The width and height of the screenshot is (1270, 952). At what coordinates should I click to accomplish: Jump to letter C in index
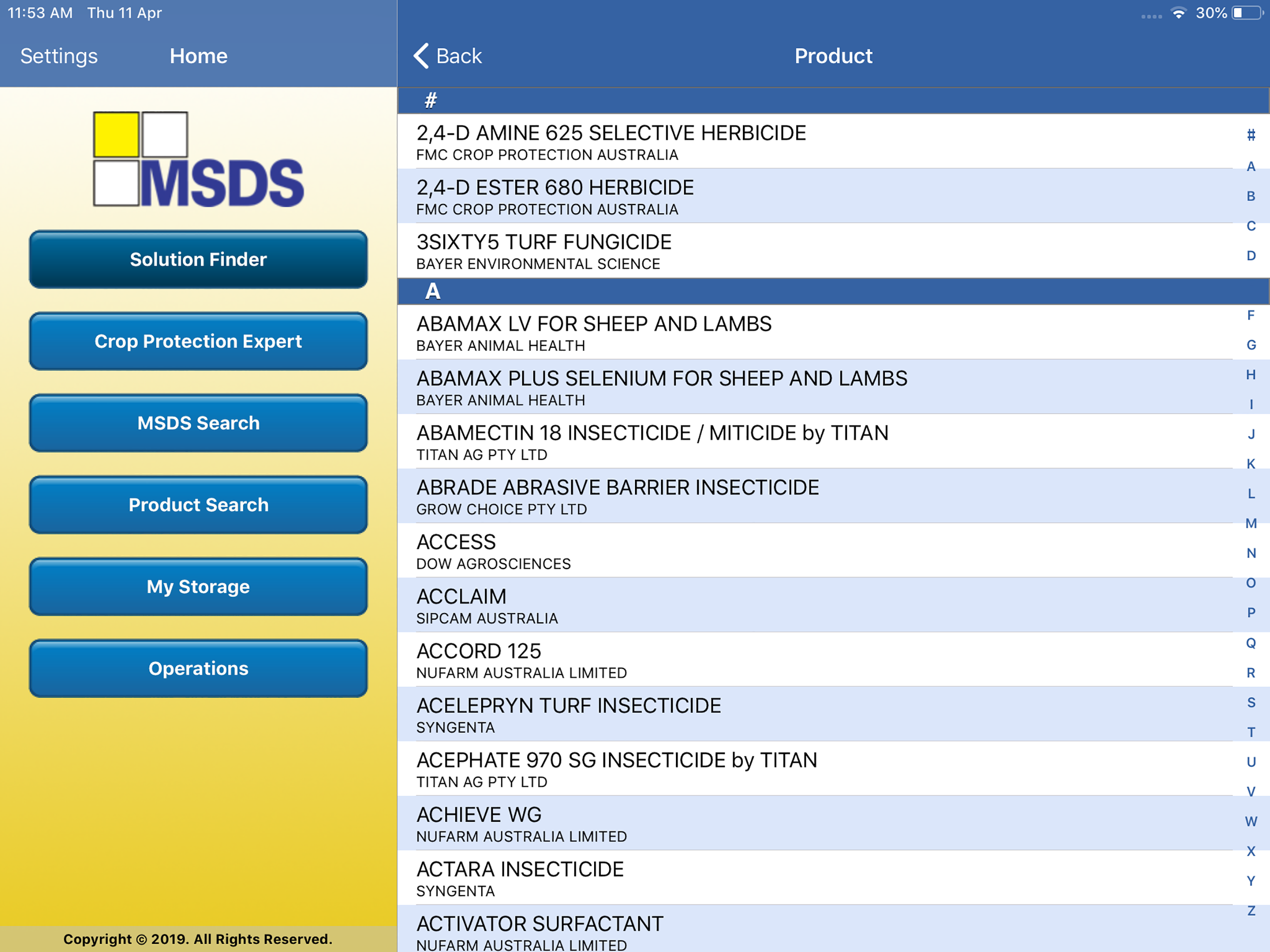point(1251,226)
